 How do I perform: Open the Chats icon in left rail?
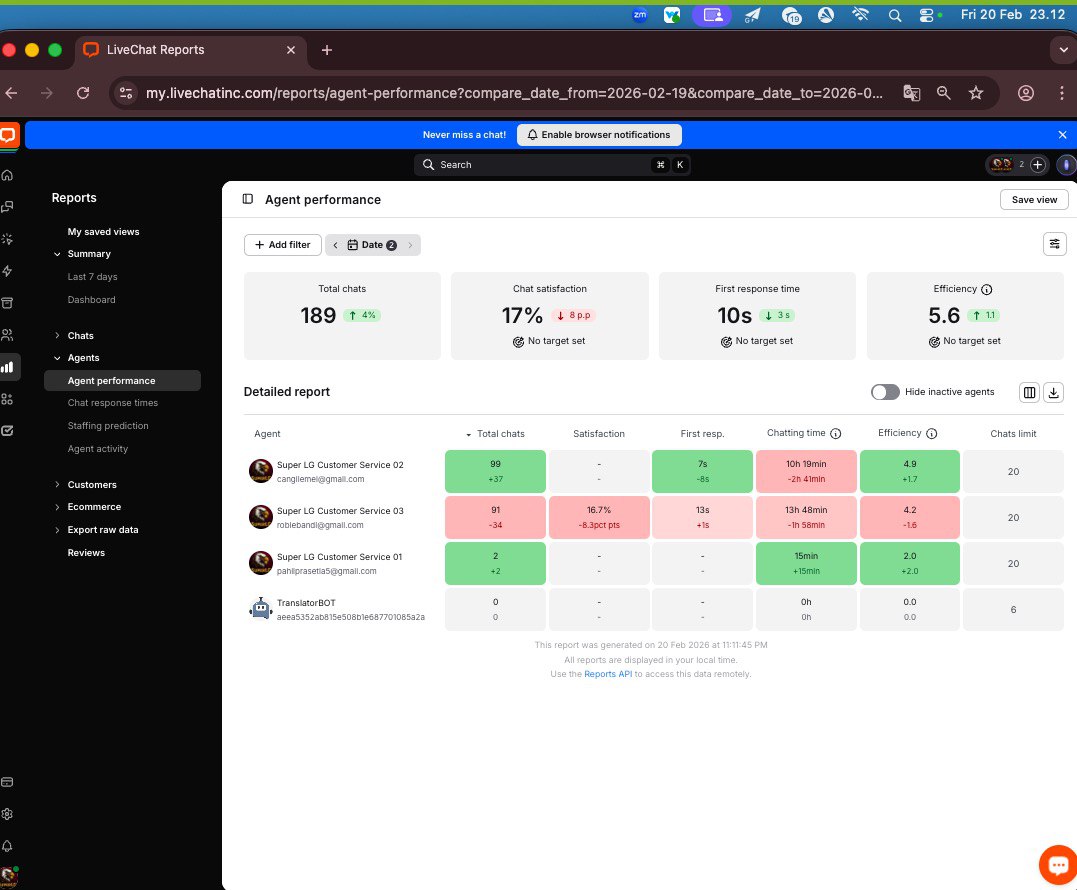pyautogui.click(x=8, y=207)
